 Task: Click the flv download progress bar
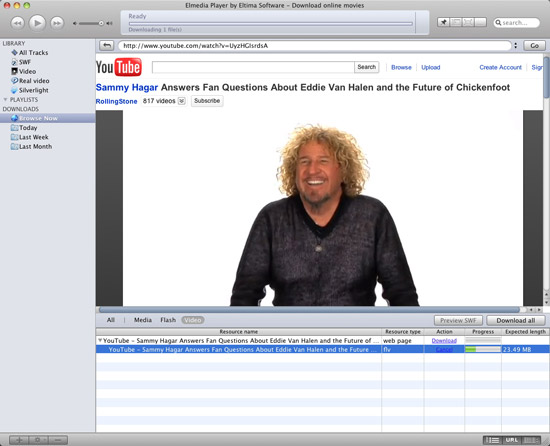(x=483, y=349)
